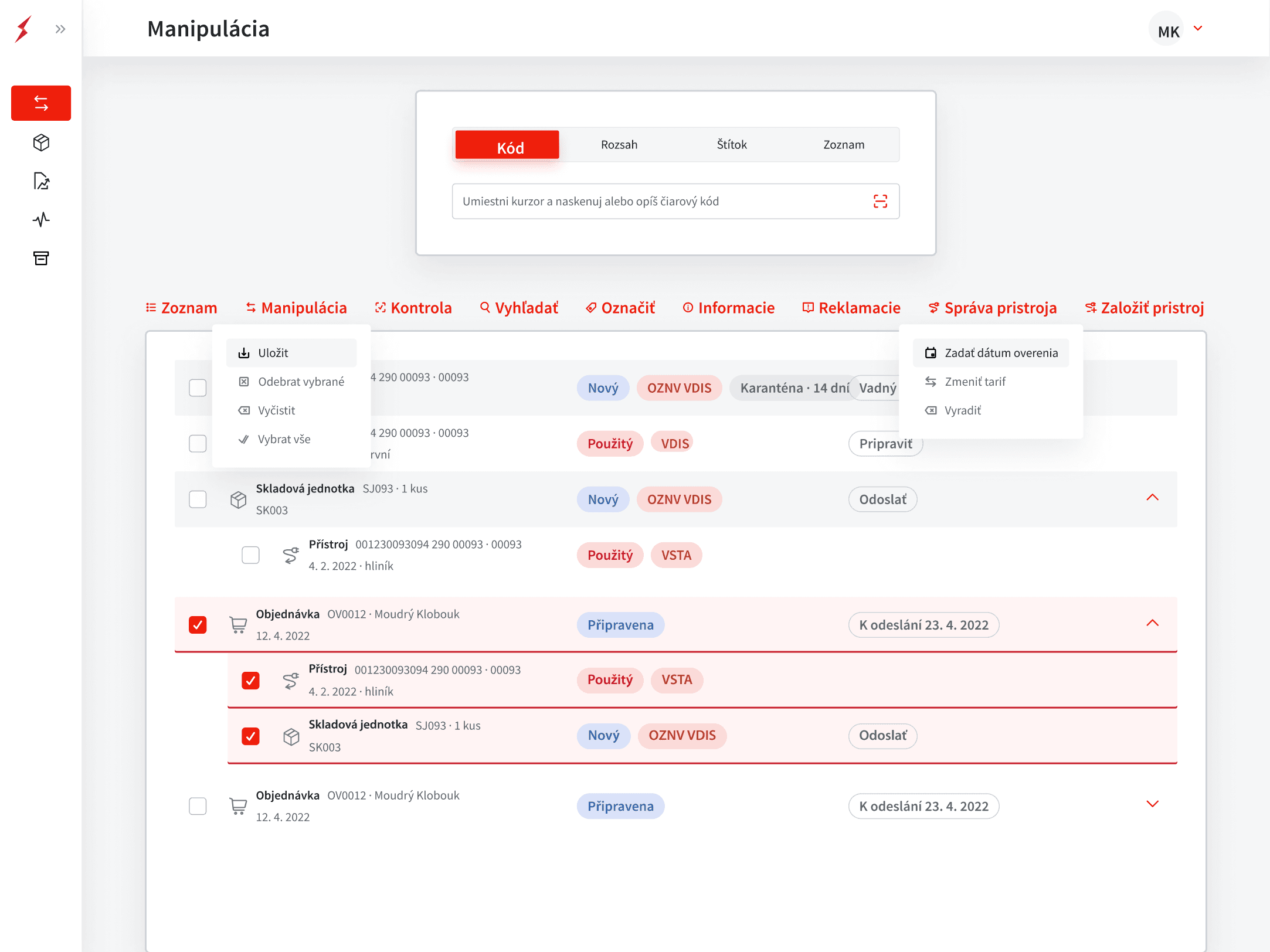This screenshot has height=952, width=1270.
Task: Select the red transfer arrows sidebar icon
Action: click(x=41, y=103)
